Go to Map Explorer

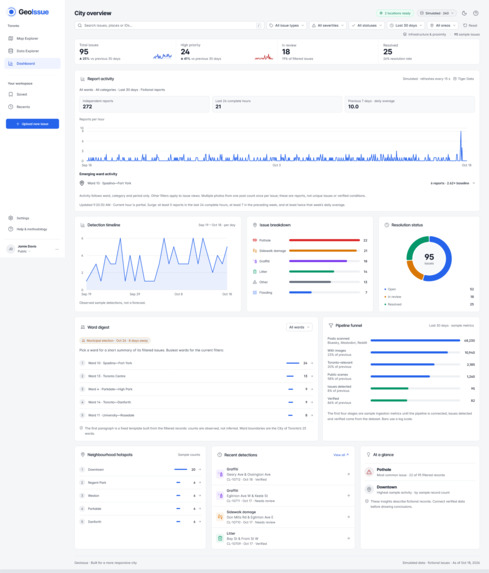[x=32, y=38]
